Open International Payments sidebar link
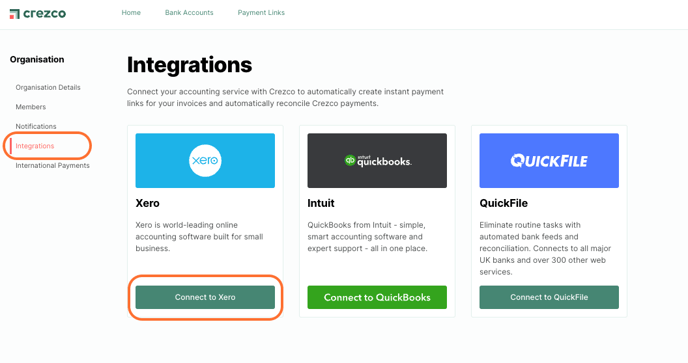The height and width of the screenshot is (363, 688). (53, 165)
